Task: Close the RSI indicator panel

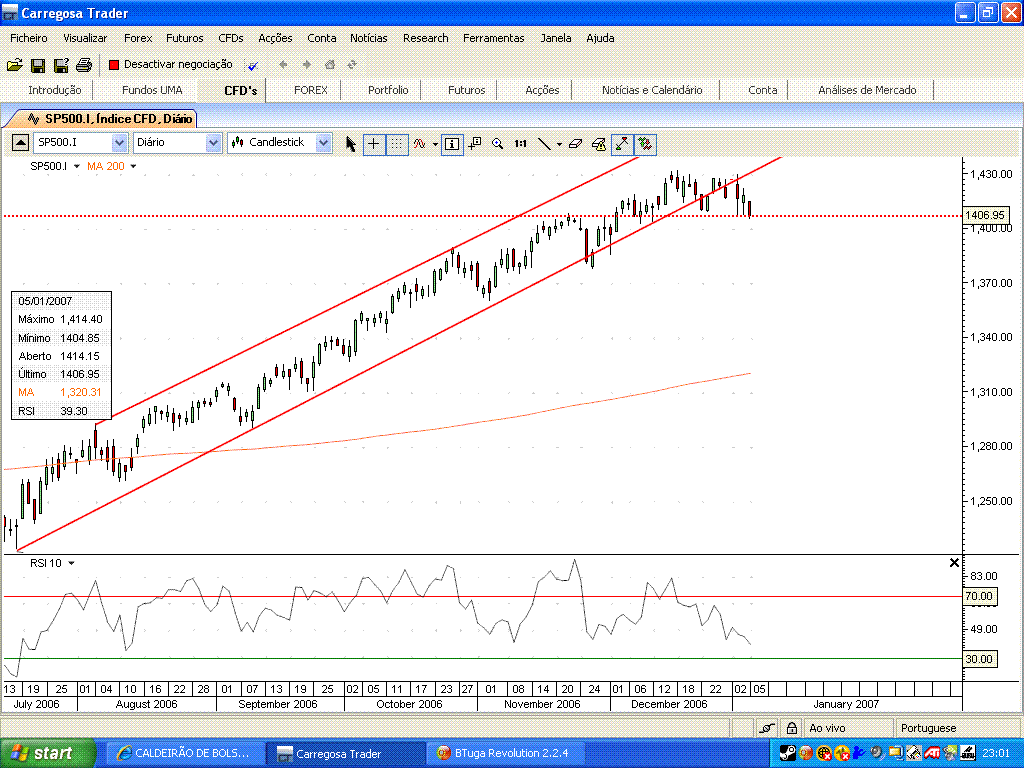Action: coord(954,562)
